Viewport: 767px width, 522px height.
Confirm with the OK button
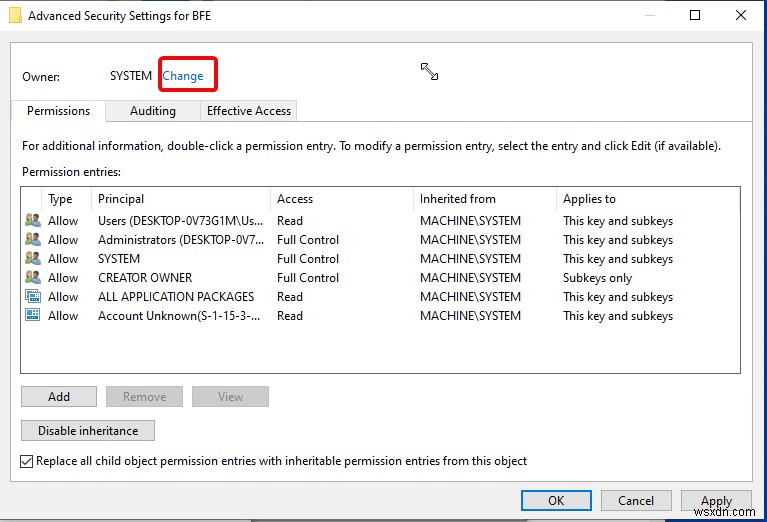[x=556, y=501]
